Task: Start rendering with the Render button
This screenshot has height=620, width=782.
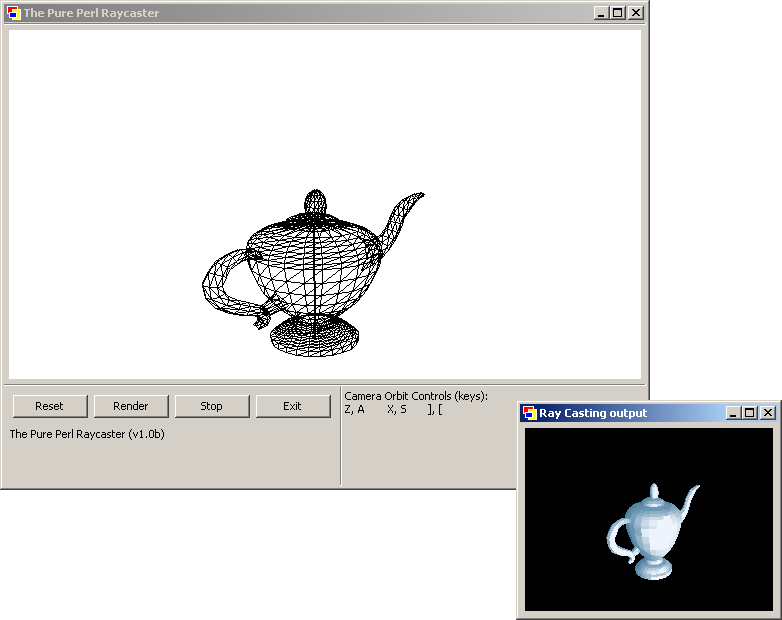Action: pyautogui.click(x=131, y=406)
